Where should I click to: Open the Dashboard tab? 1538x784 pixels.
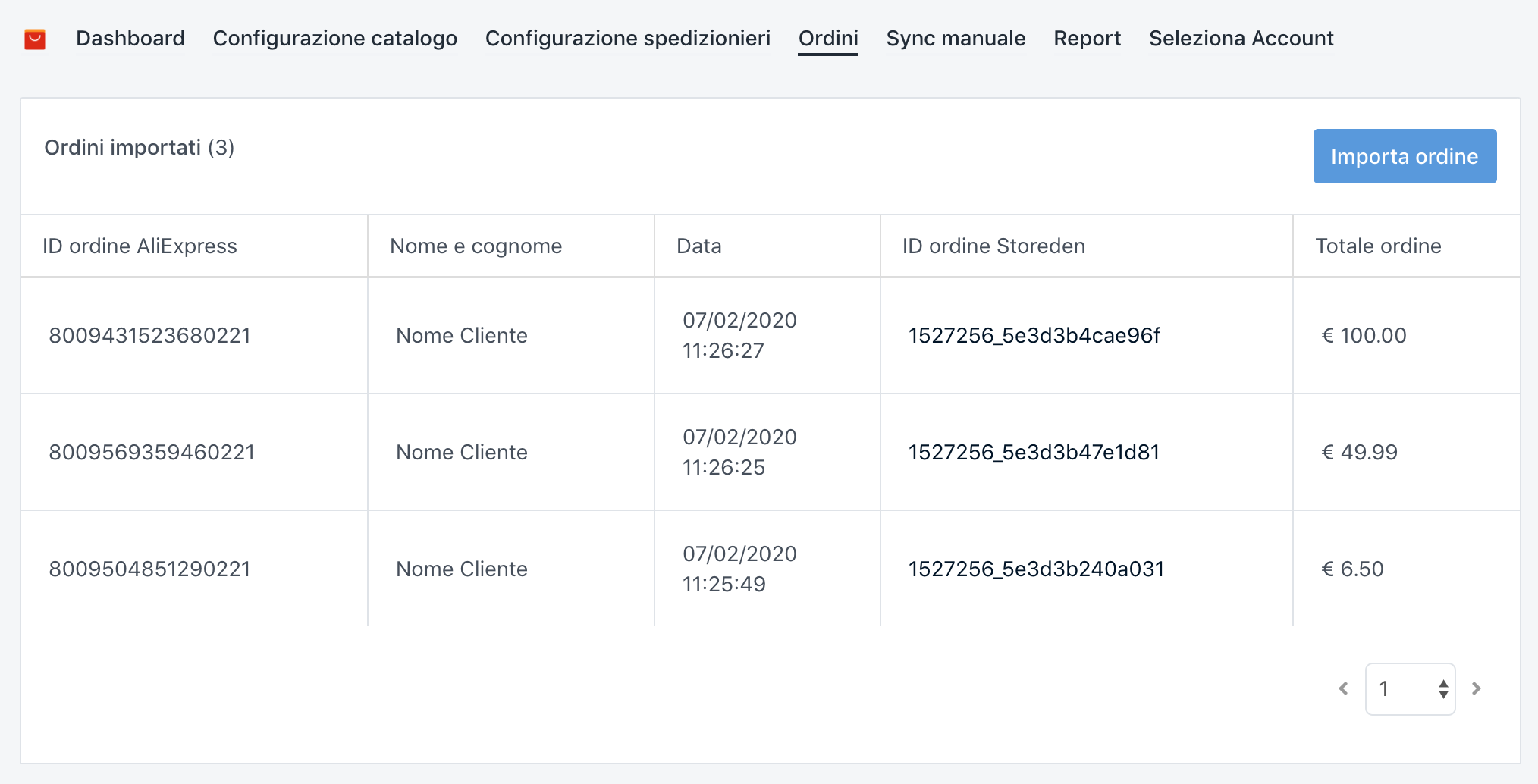pyautogui.click(x=130, y=39)
